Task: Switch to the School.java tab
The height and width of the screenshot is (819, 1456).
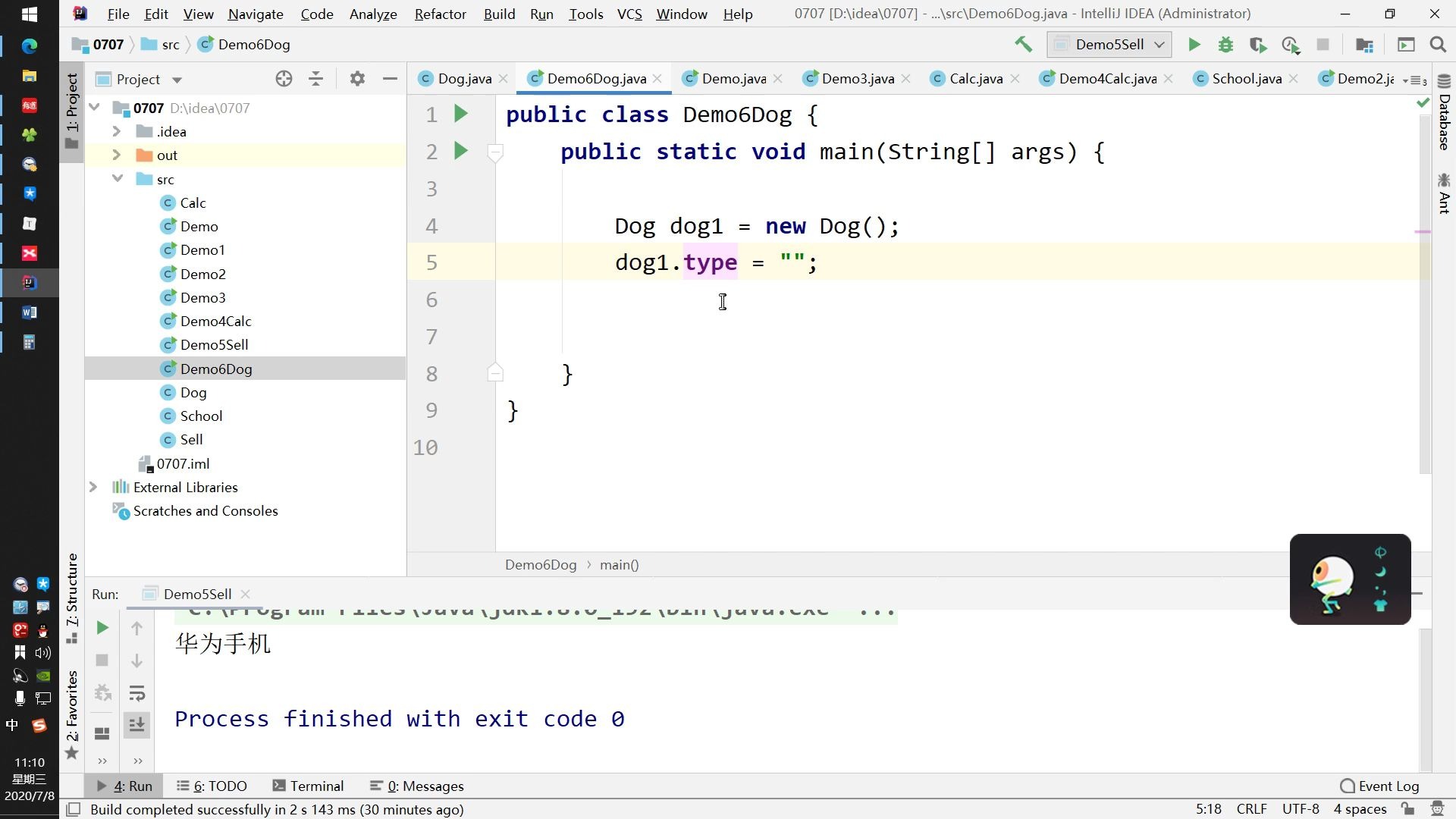Action: (x=1246, y=78)
